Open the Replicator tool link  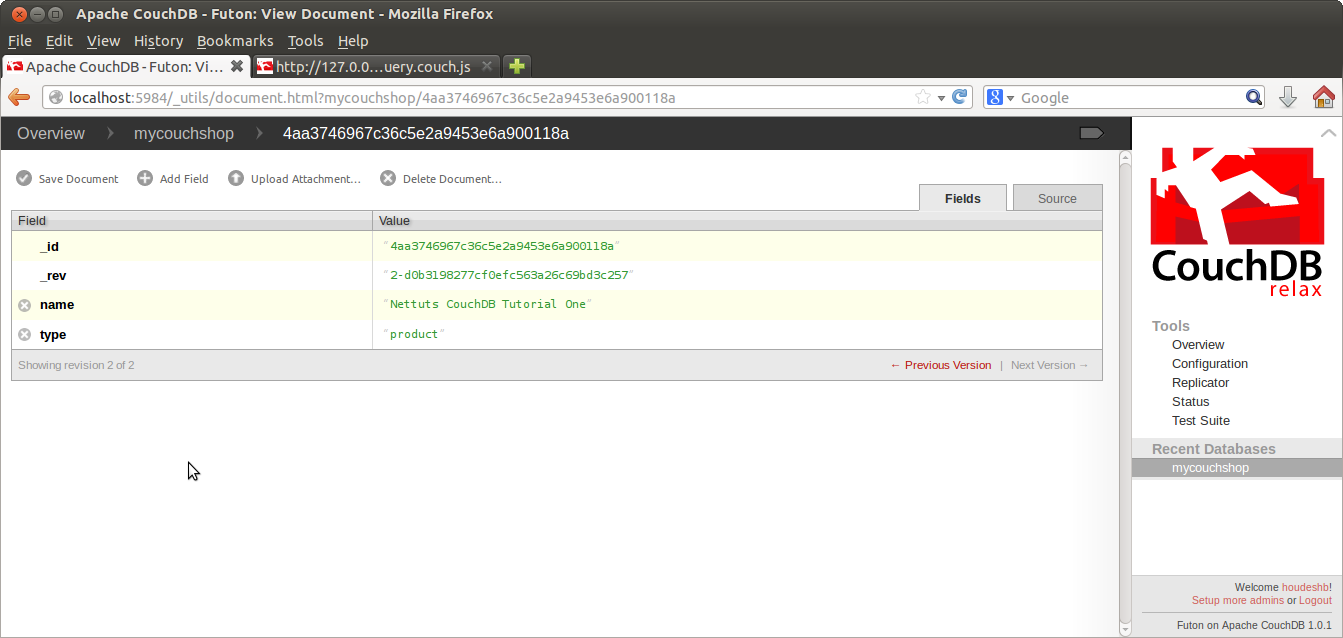click(x=1201, y=382)
